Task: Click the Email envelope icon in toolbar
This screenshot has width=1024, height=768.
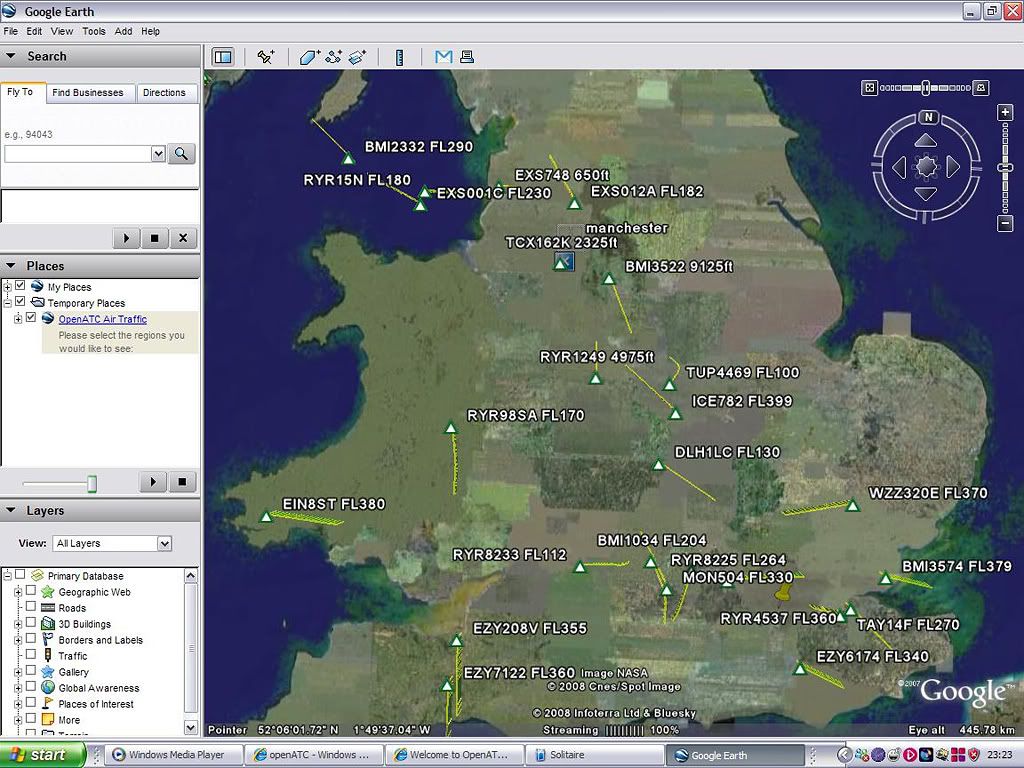Action: tap(444, 57)
